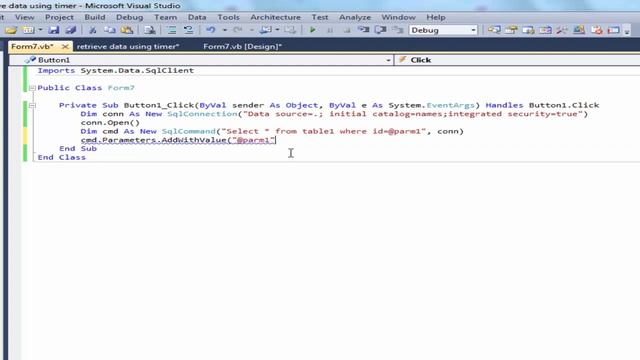Click the Paste clipboard icon
640x360 pixels.
[127, 30]
